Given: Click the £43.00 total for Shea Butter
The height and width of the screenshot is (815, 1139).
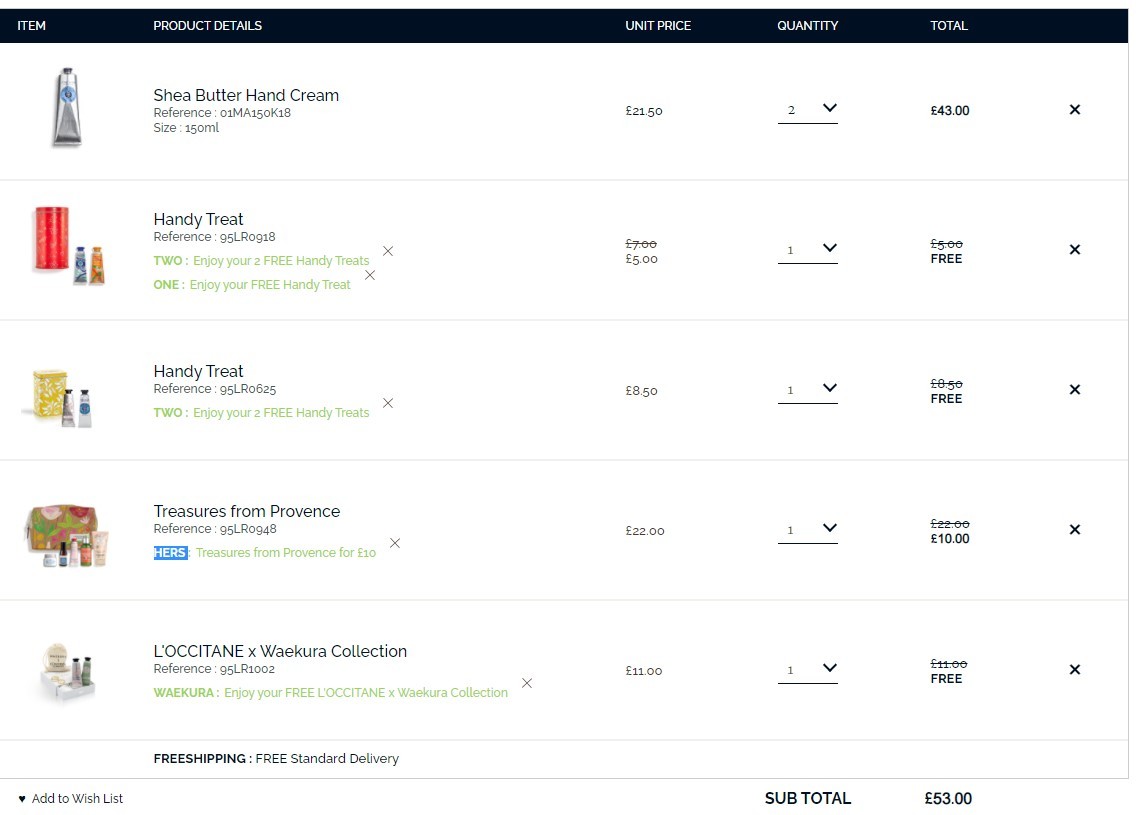Looking at the screenshot, I should point(949,110).
